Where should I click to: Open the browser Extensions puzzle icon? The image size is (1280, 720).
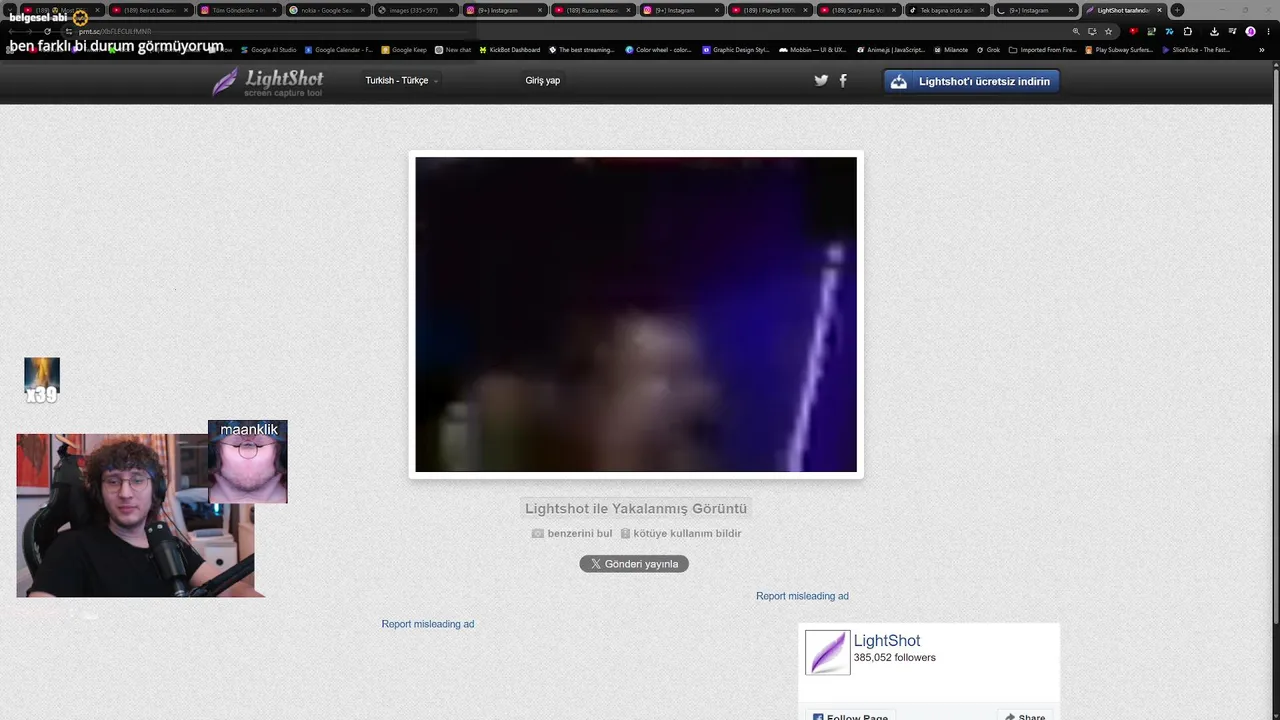click(1188, 31)
